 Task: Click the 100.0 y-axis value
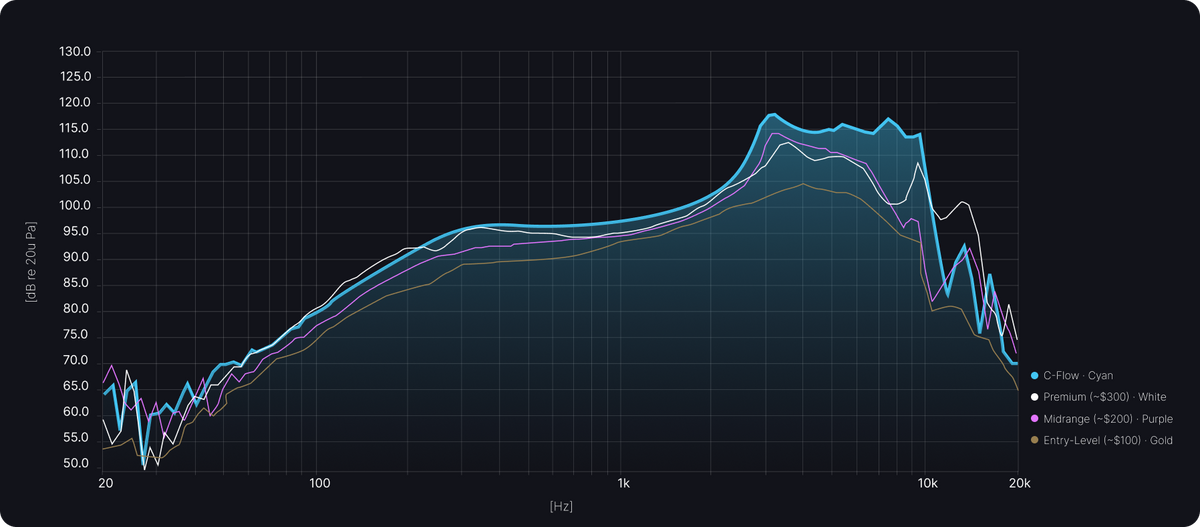[75, 206]
